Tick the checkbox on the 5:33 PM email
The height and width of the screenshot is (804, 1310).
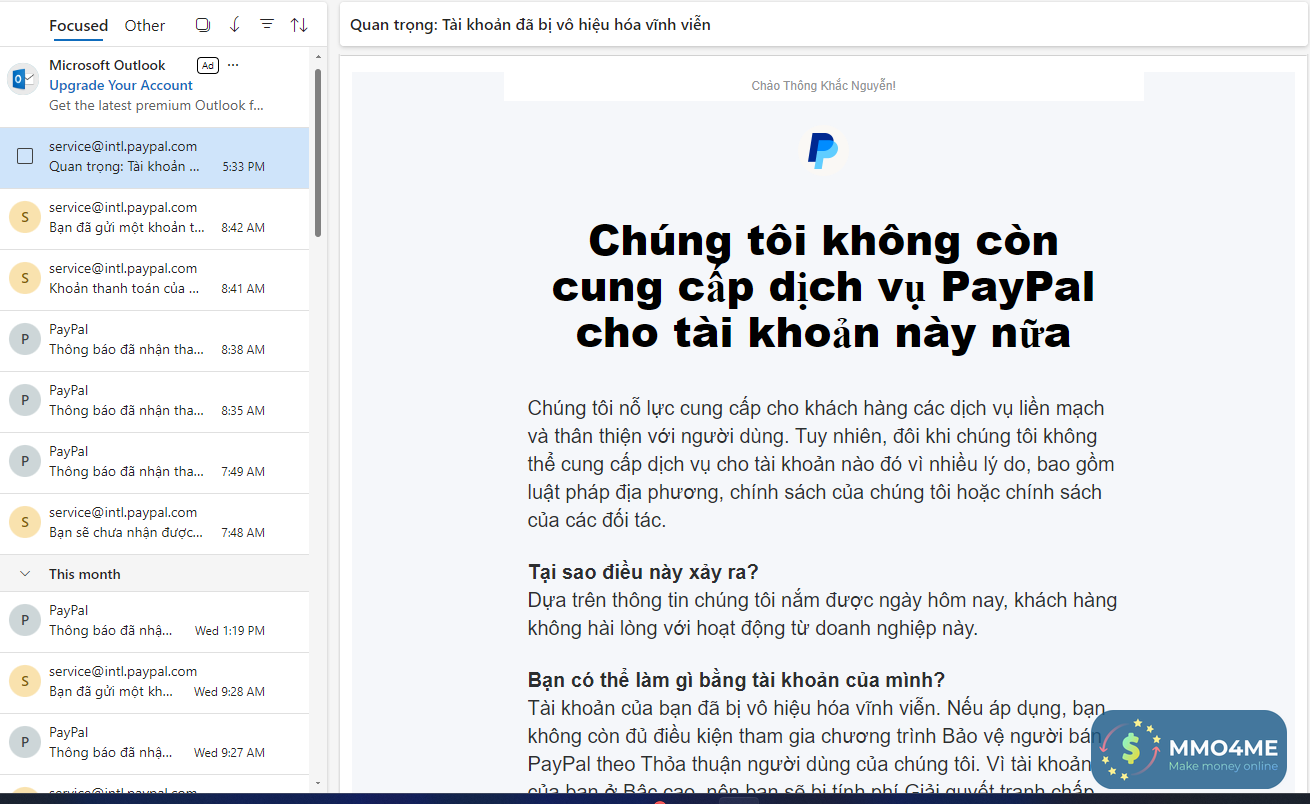click(25, 156)
